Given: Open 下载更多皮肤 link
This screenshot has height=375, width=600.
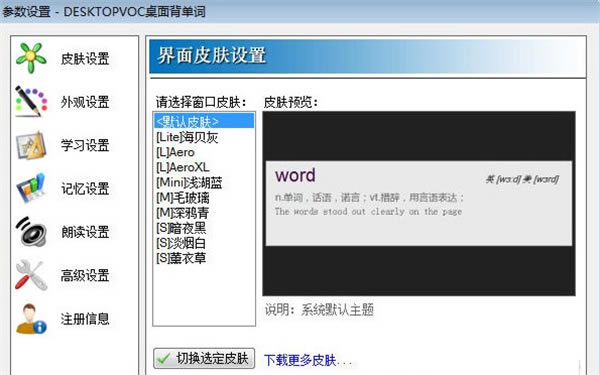Looking at the screenshot, I should point(307,360).
